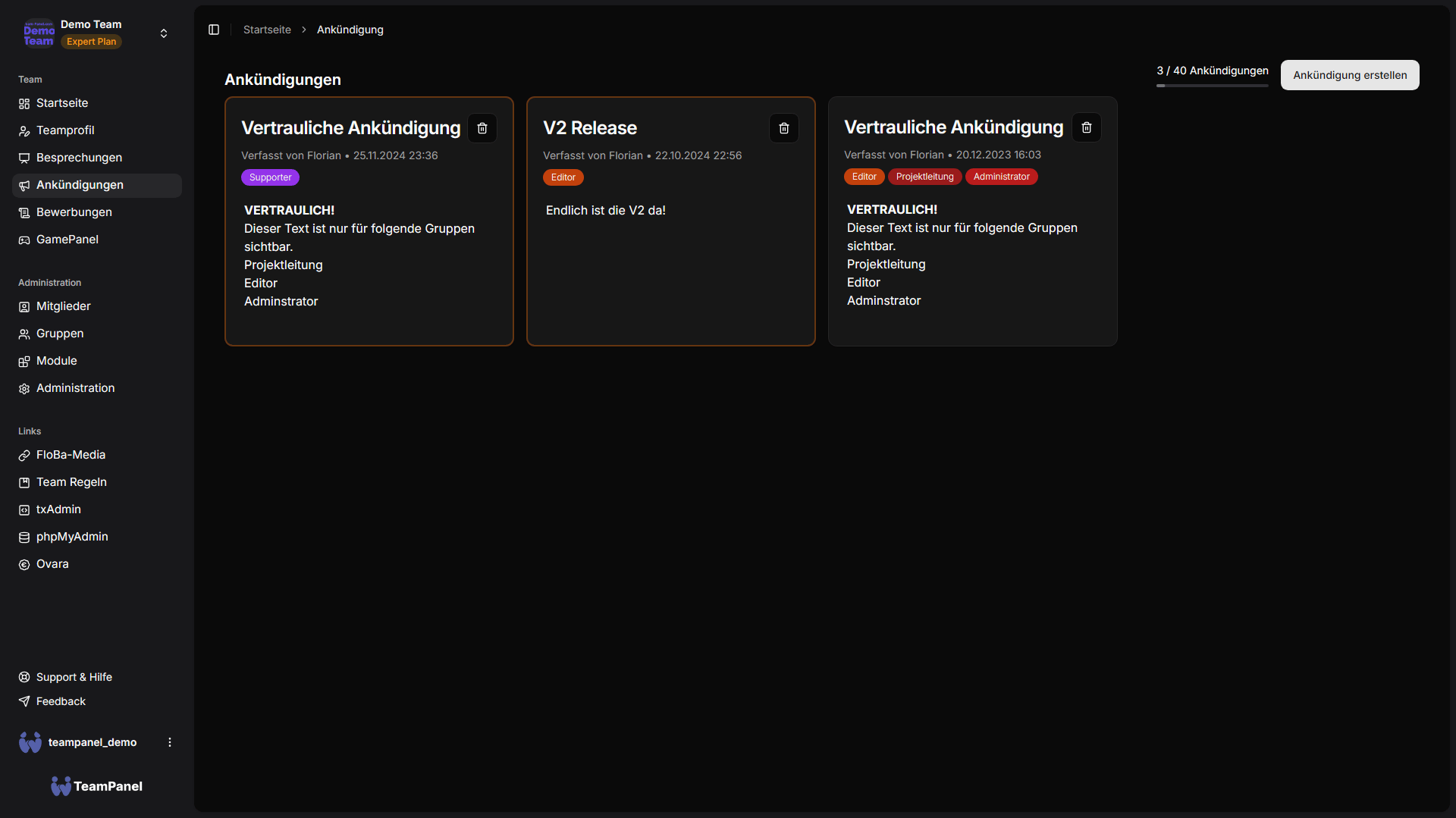Click the announcements quota progress bar

point(1213,86)
